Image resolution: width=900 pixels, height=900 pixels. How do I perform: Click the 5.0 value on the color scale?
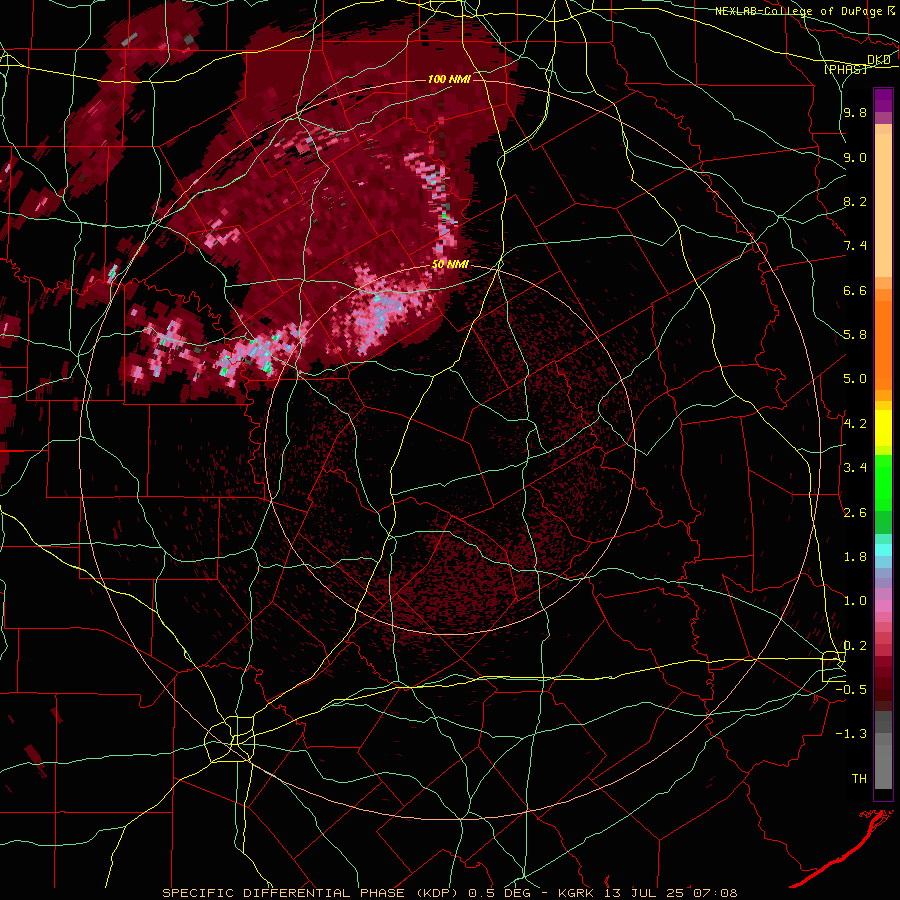click(x=855, y=379)
